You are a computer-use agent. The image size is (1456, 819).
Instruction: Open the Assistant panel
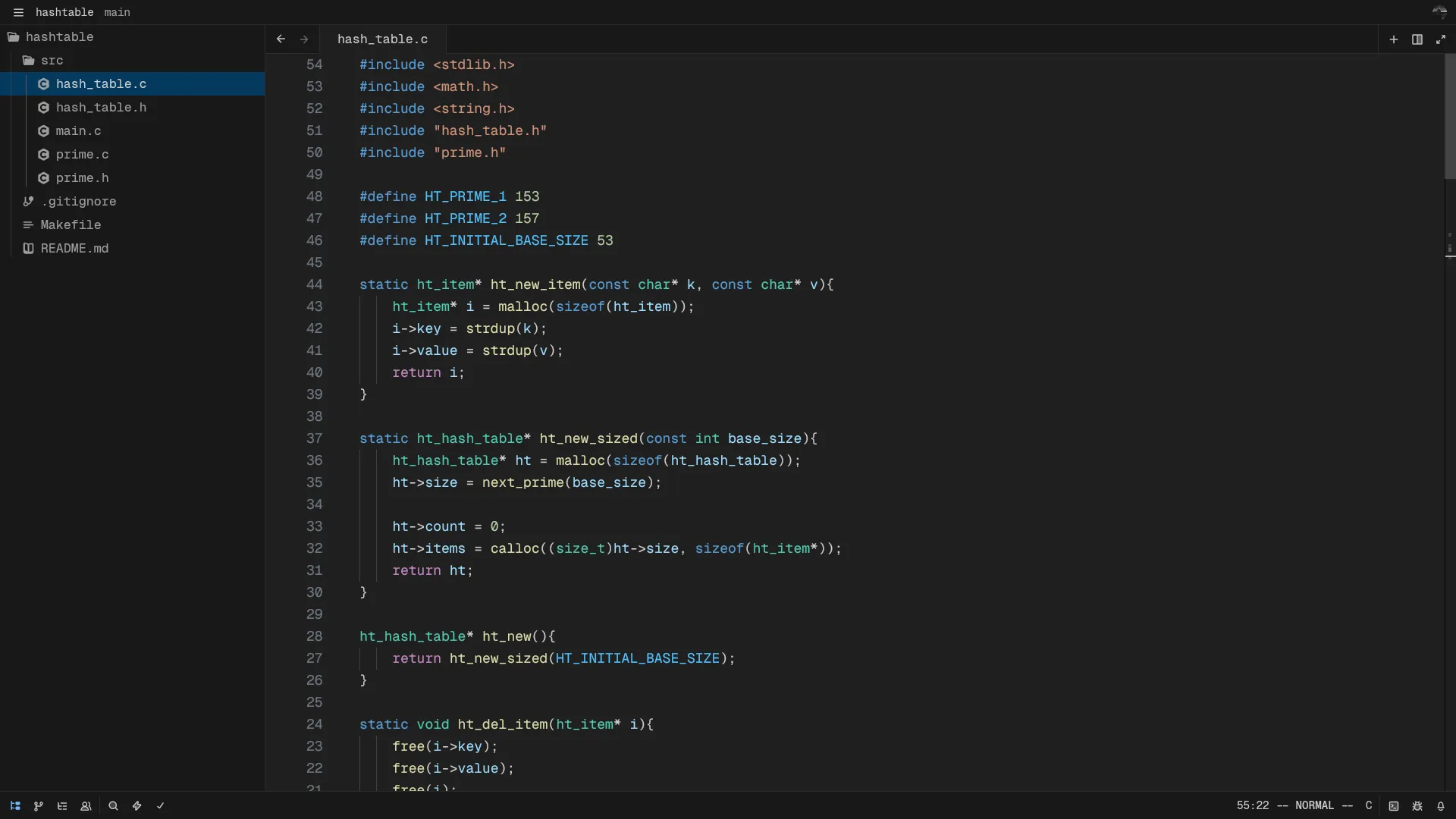pos(137,806)
